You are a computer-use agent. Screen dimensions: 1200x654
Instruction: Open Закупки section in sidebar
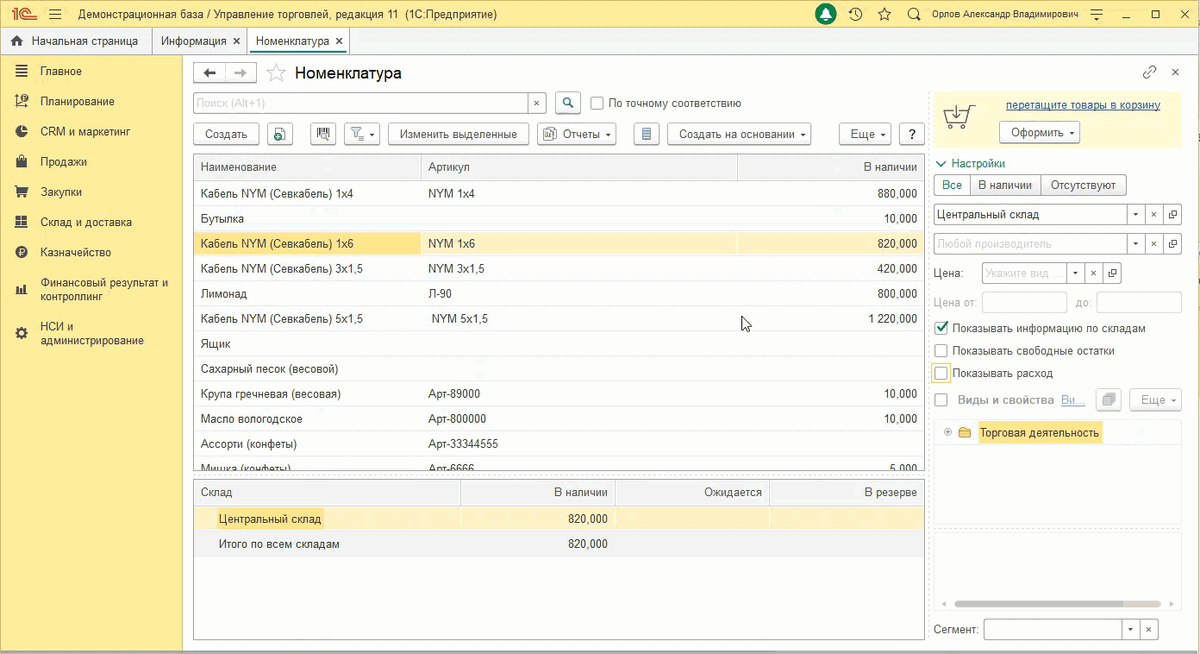[61, 191]
